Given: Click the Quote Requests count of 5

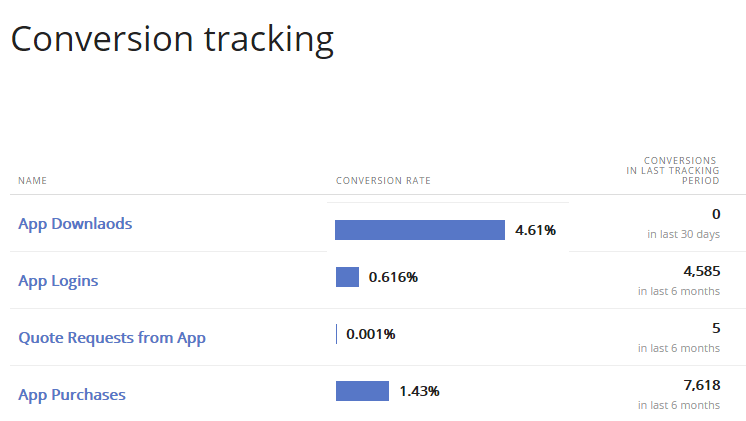Looking at the screenshot, I should pos(715,328).
